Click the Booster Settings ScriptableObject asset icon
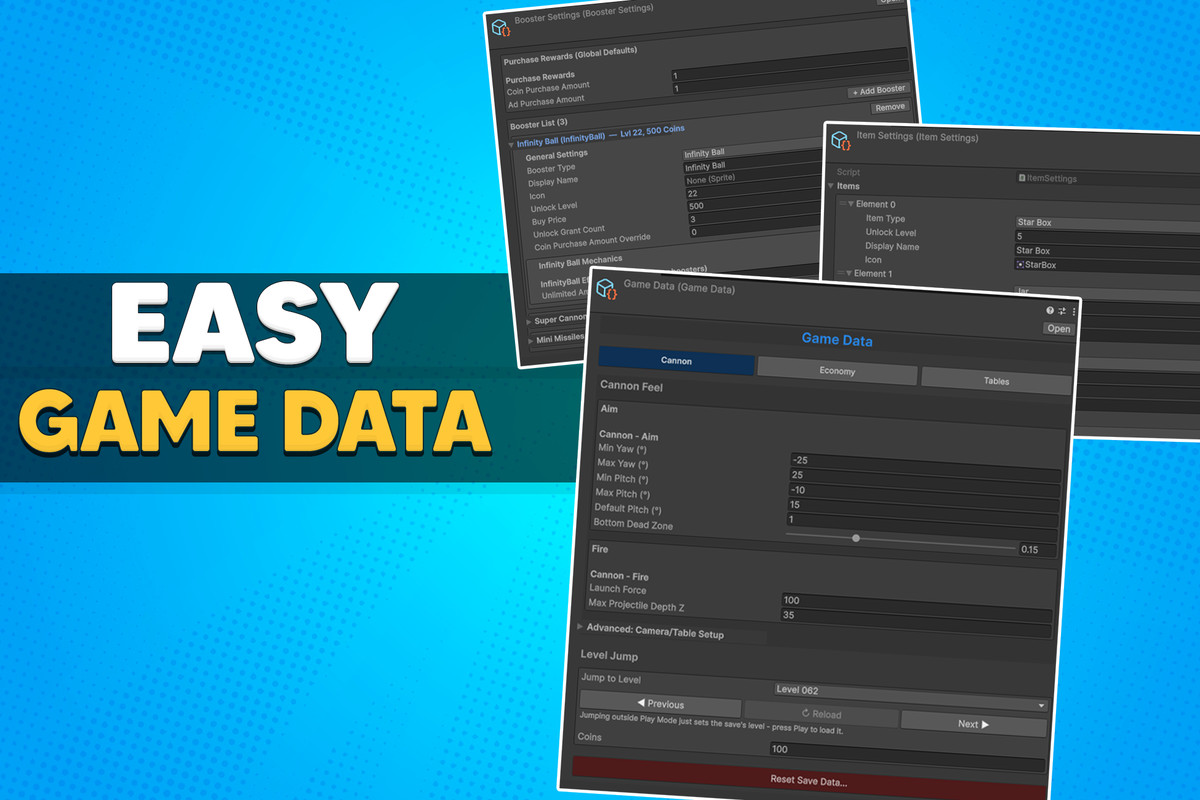 pos(500,27)
